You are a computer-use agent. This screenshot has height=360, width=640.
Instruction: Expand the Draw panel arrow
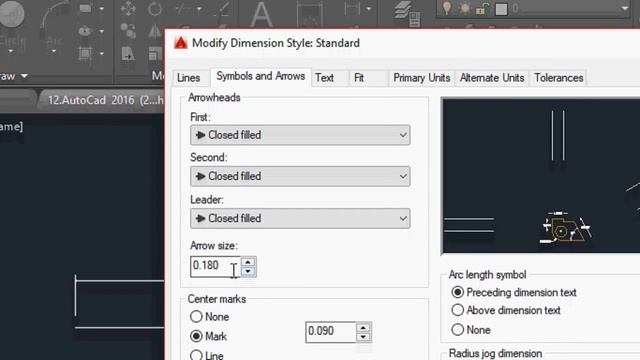pyautogui.click(x=24, y=76)
